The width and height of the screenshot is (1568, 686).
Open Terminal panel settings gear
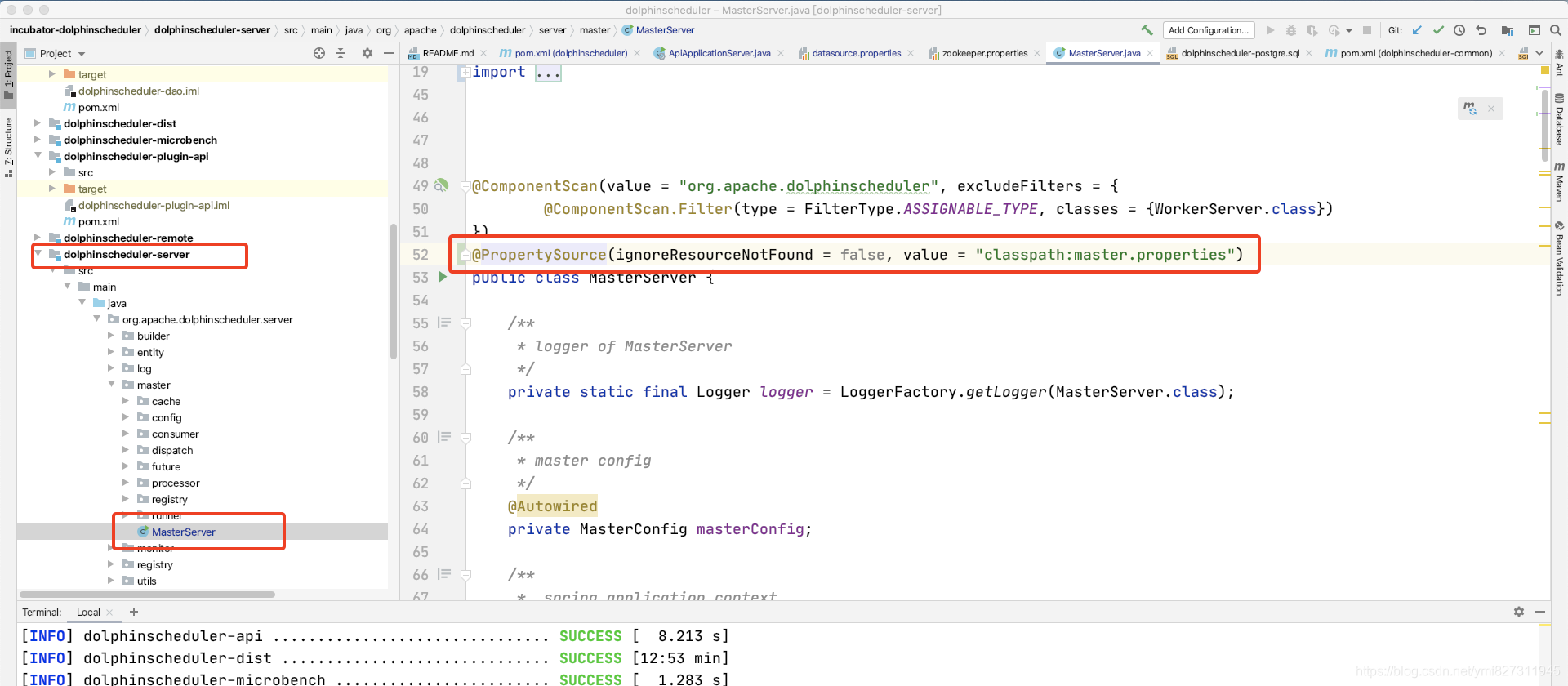(1519, 612)
